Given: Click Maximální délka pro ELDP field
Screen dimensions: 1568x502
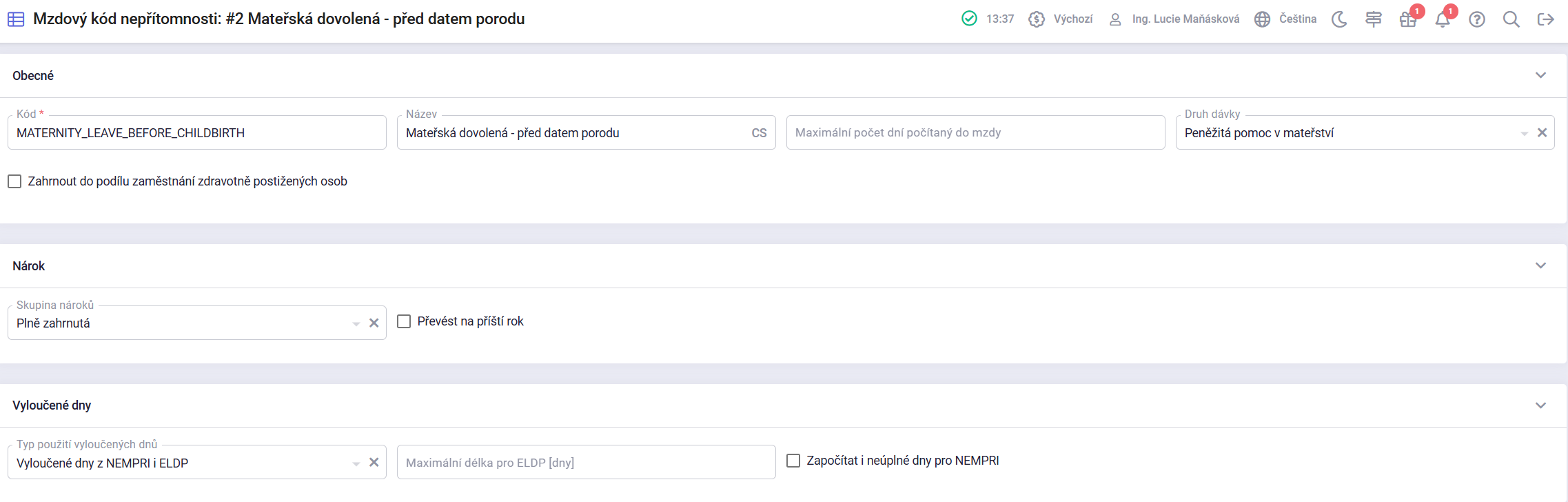Looking at the screenshot, I should [586, 463].
